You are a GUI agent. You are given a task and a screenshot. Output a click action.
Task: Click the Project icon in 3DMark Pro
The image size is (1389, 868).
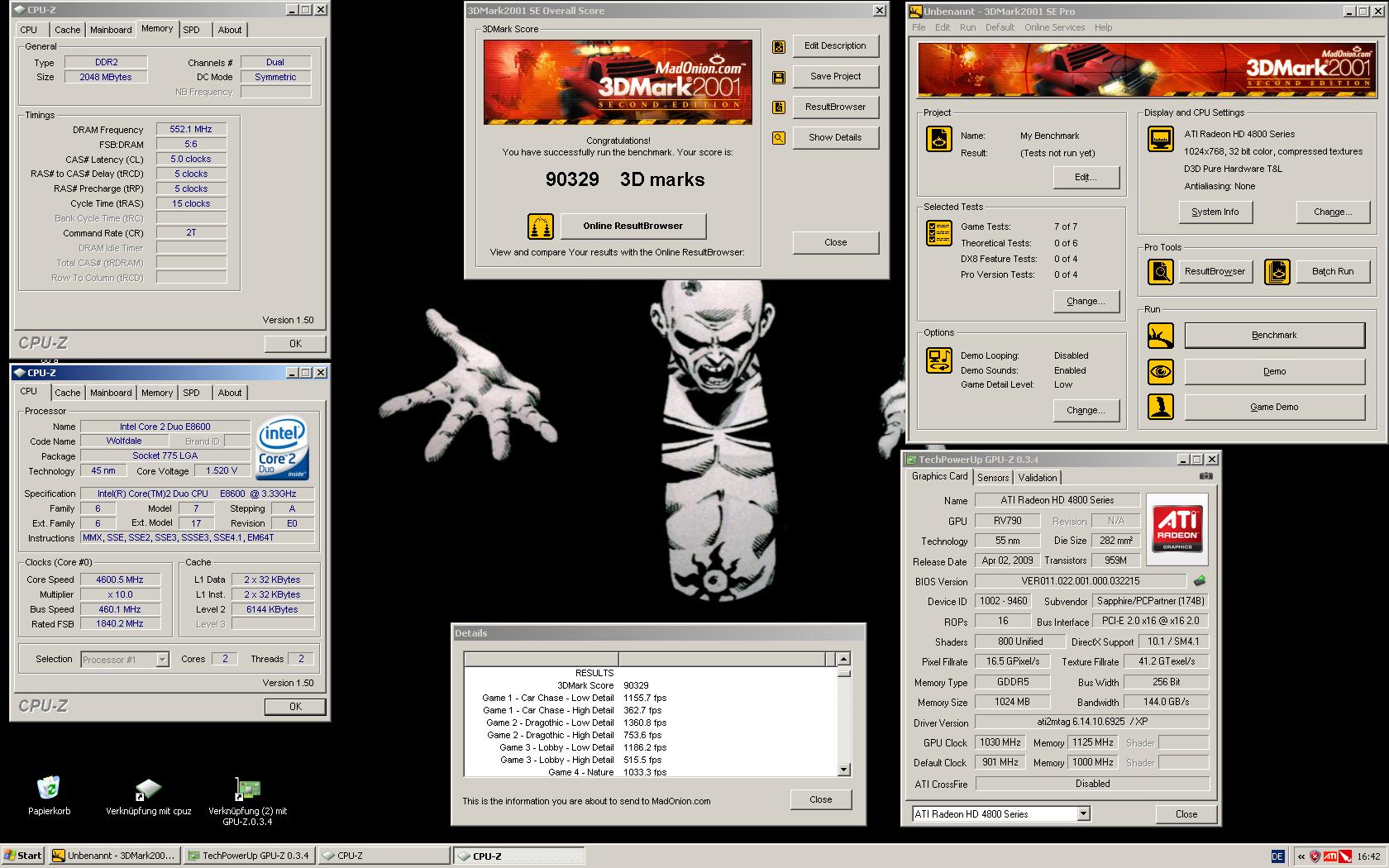point(938,139)
